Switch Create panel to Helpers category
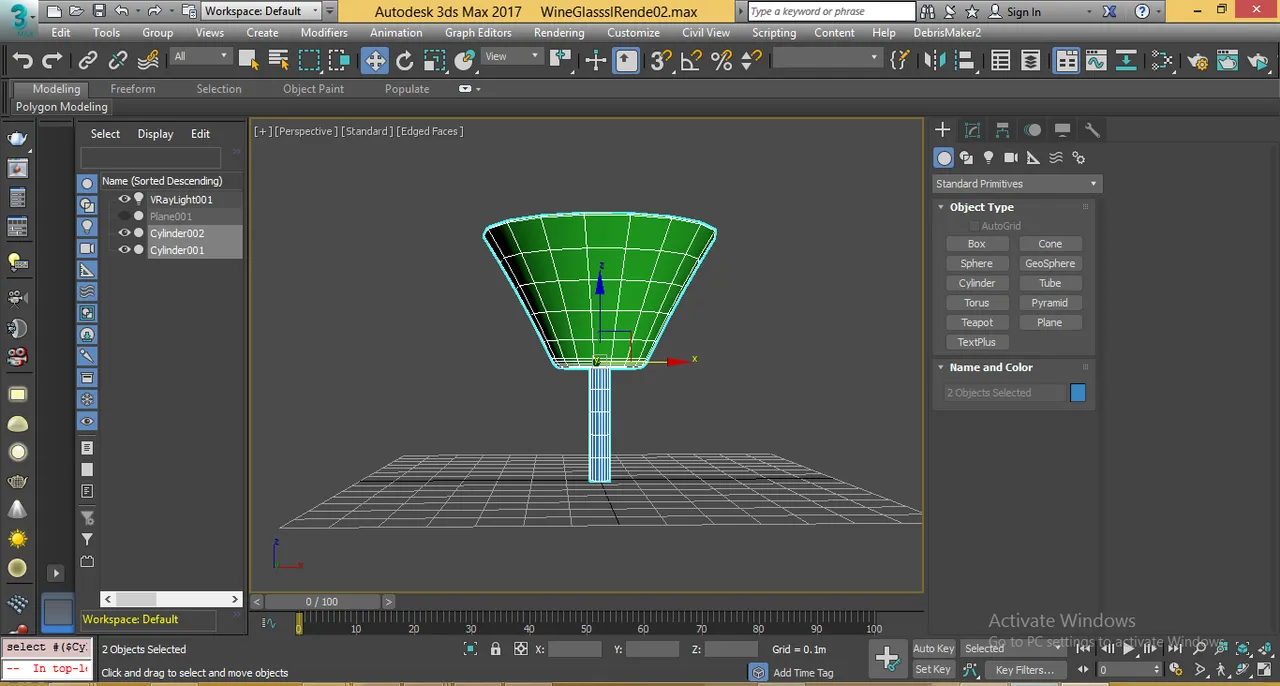This screenshot has height=686, width=1280. point(1033,158)
